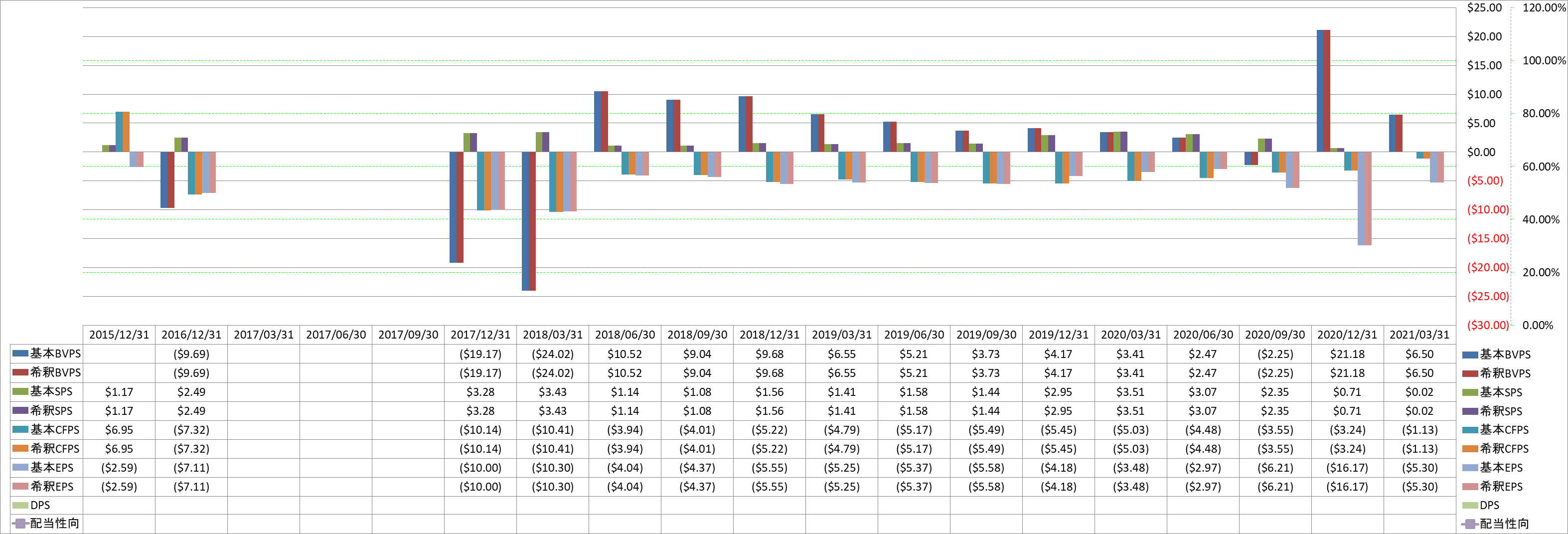Select the 2018/09/30 column header
The width and height of the screenshot is (1568, 534).
pyautogui.click(x=697, y=335)
